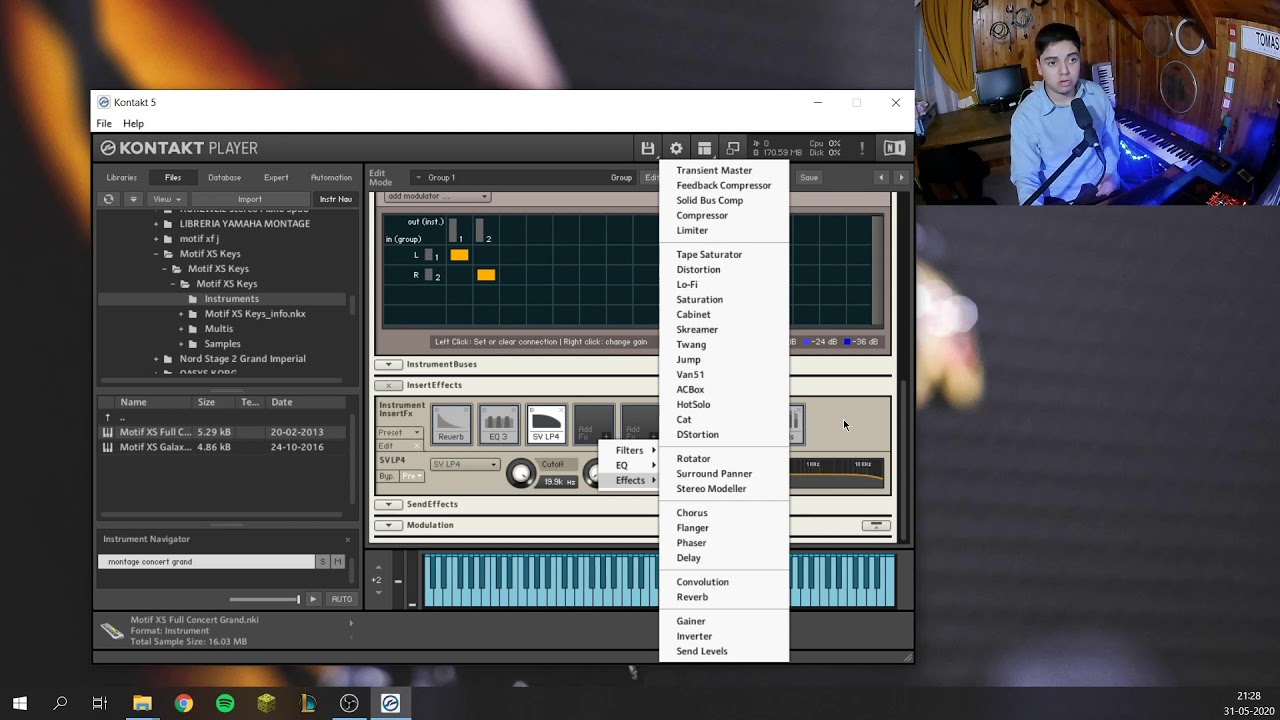Click the browser refresh icon
The image size is (1280, 720).
click(108, 199)
